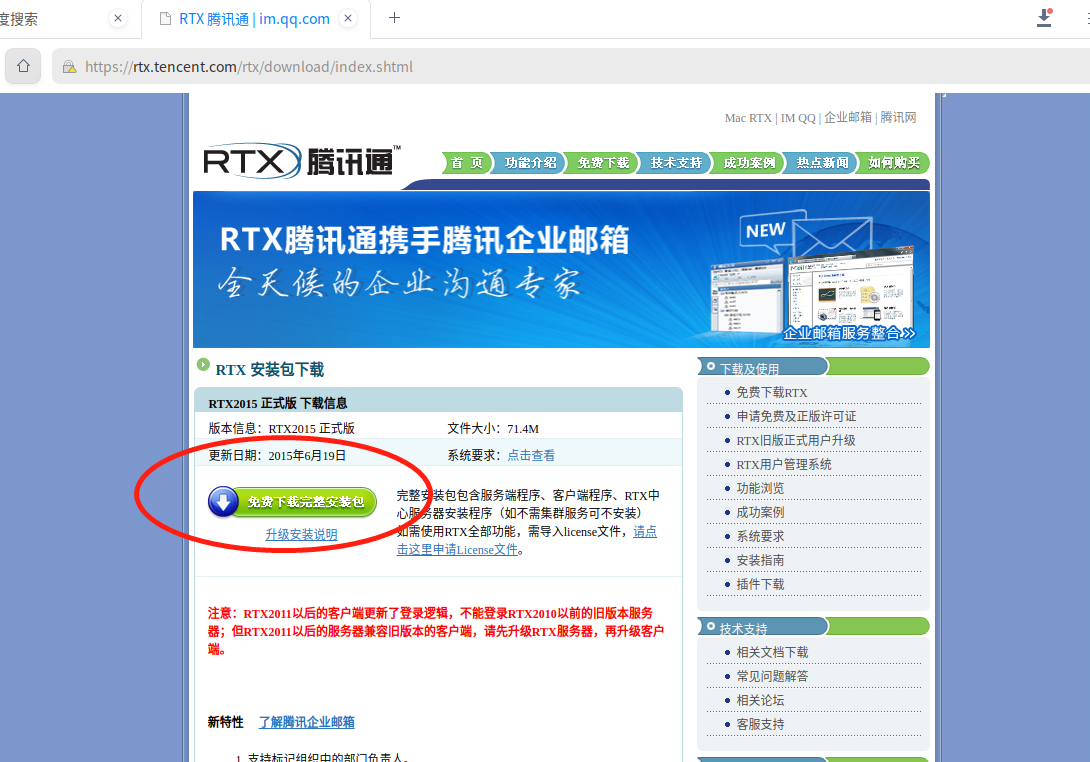Click 申请免费及正版许可证 sidebar item

coord(796,416)
